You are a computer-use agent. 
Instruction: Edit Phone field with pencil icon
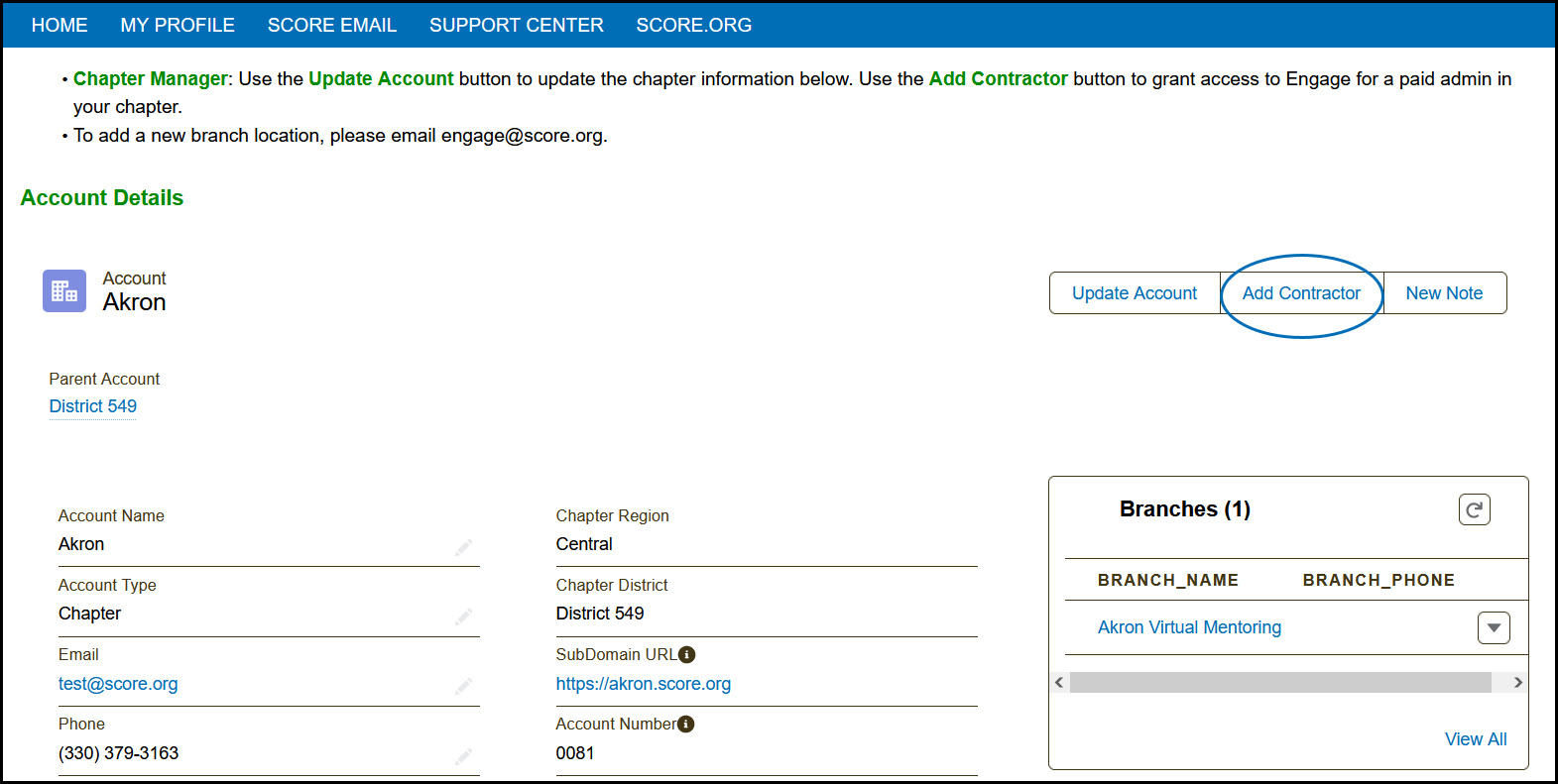pos(463,756)
